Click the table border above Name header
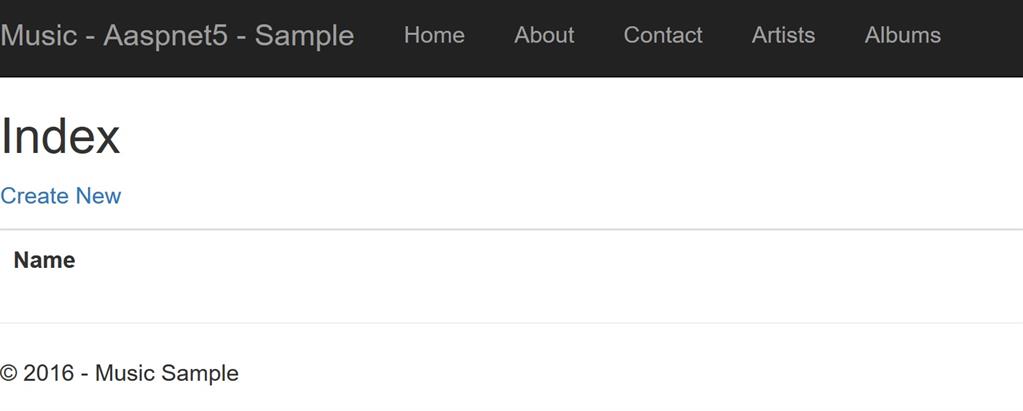The image size is (1023, 411). [500, 230]
